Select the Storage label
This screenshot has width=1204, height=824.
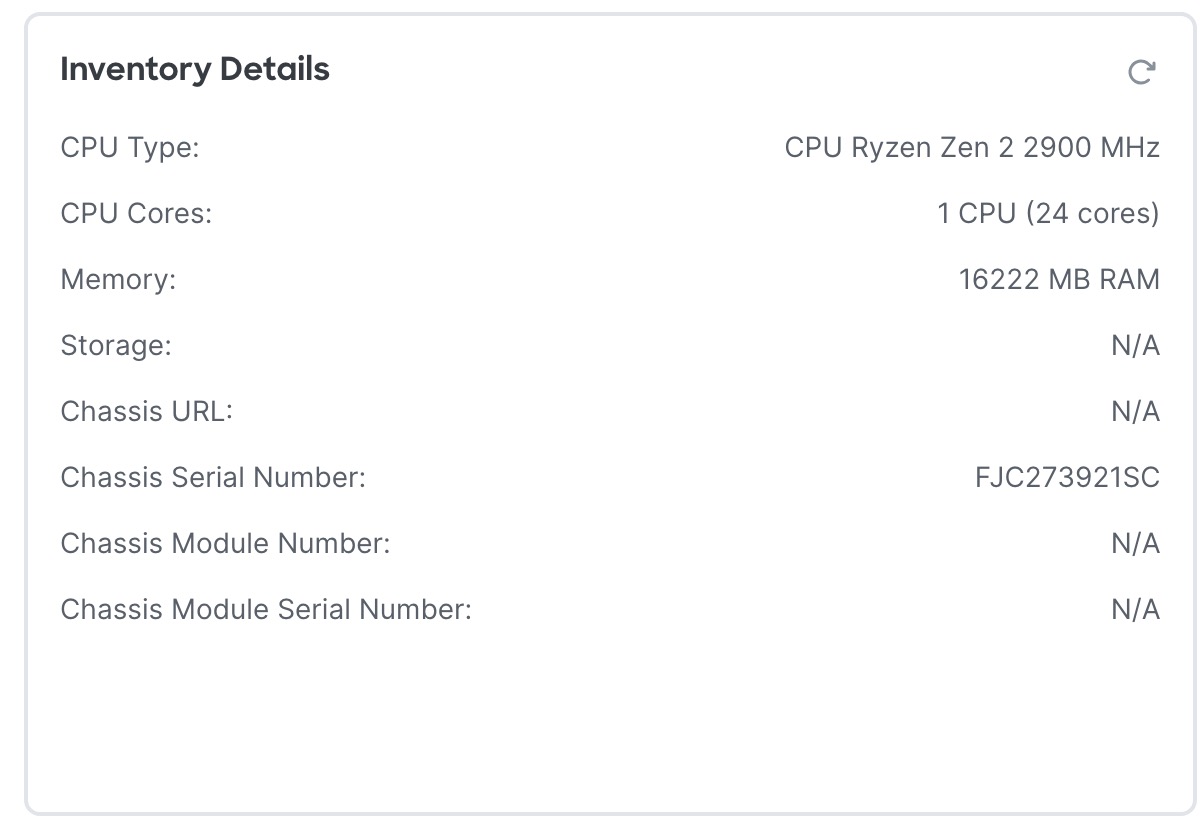[x=116, y=346]
